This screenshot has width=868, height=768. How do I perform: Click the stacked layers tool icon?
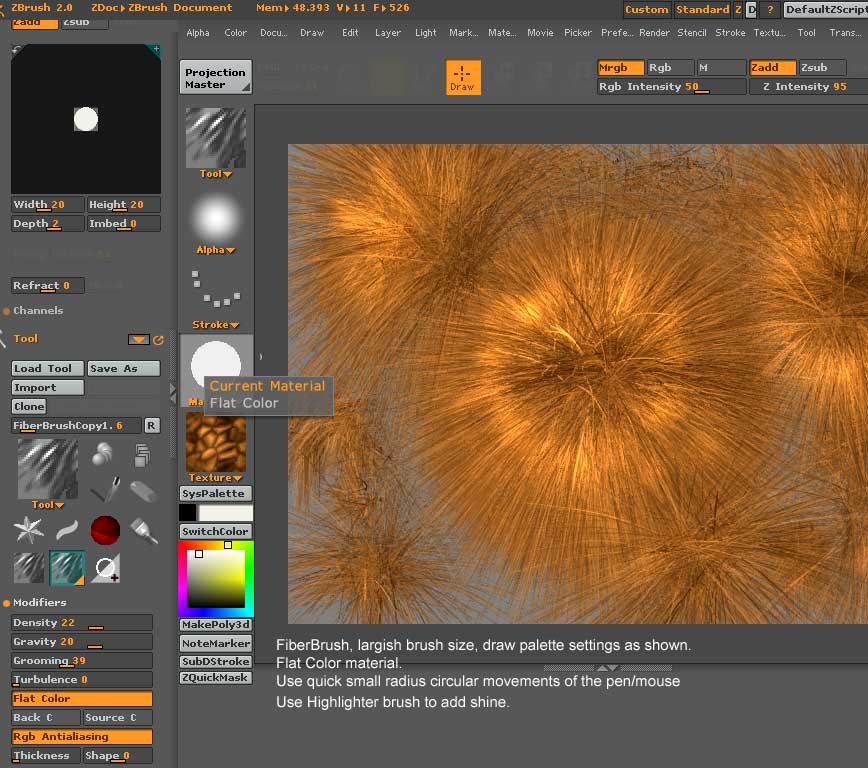point(142,456)
